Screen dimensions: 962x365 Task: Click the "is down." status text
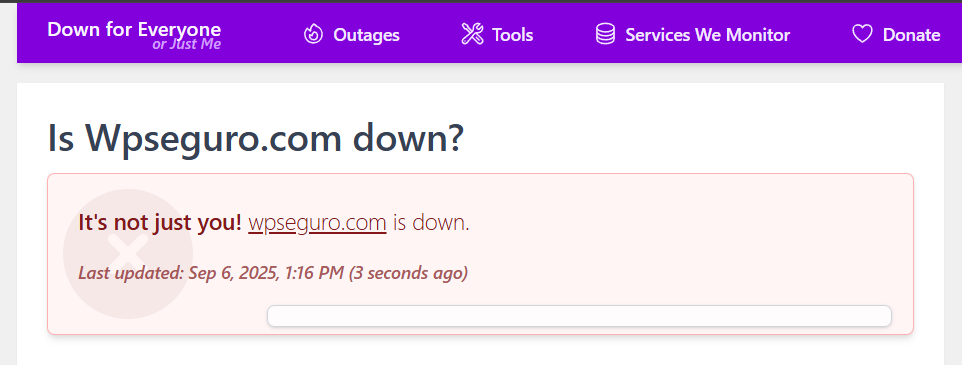[431, 223]
